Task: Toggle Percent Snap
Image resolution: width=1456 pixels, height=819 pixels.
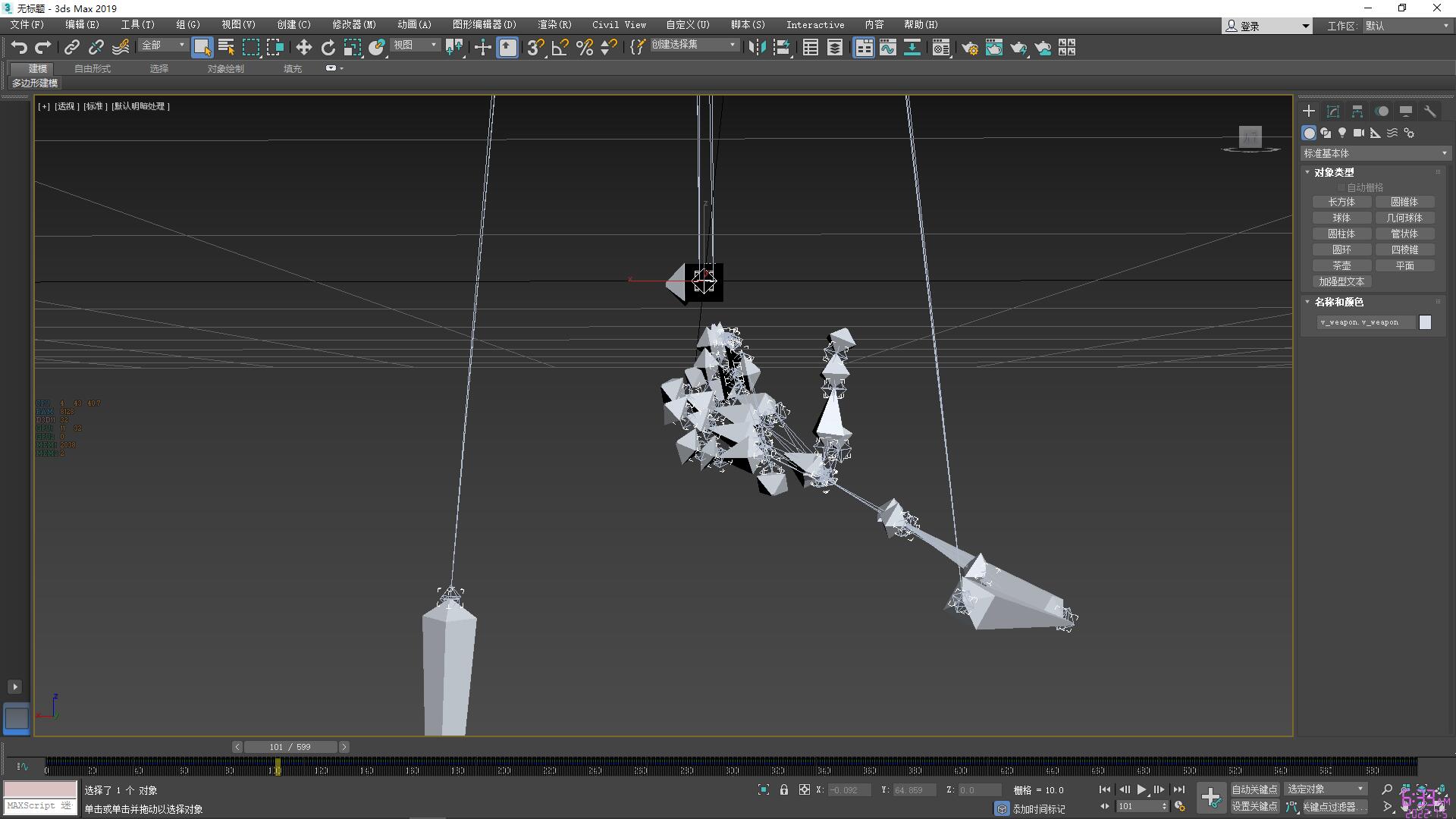Action: 585,48
